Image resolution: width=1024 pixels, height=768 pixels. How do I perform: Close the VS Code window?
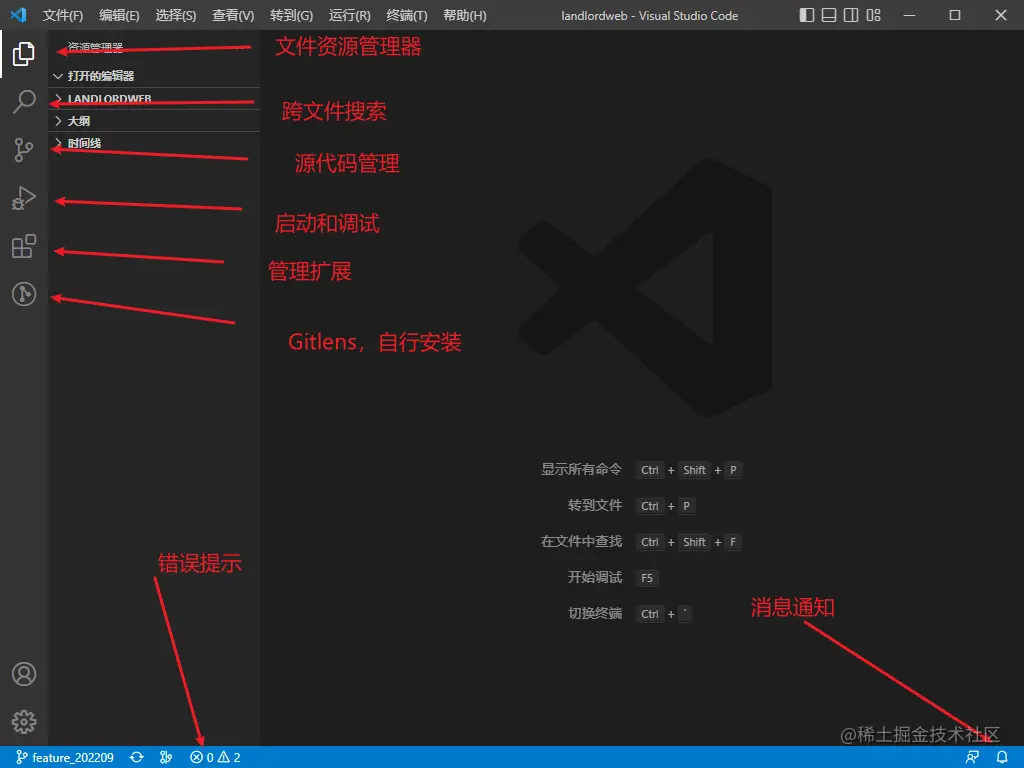pos(1000,15)
